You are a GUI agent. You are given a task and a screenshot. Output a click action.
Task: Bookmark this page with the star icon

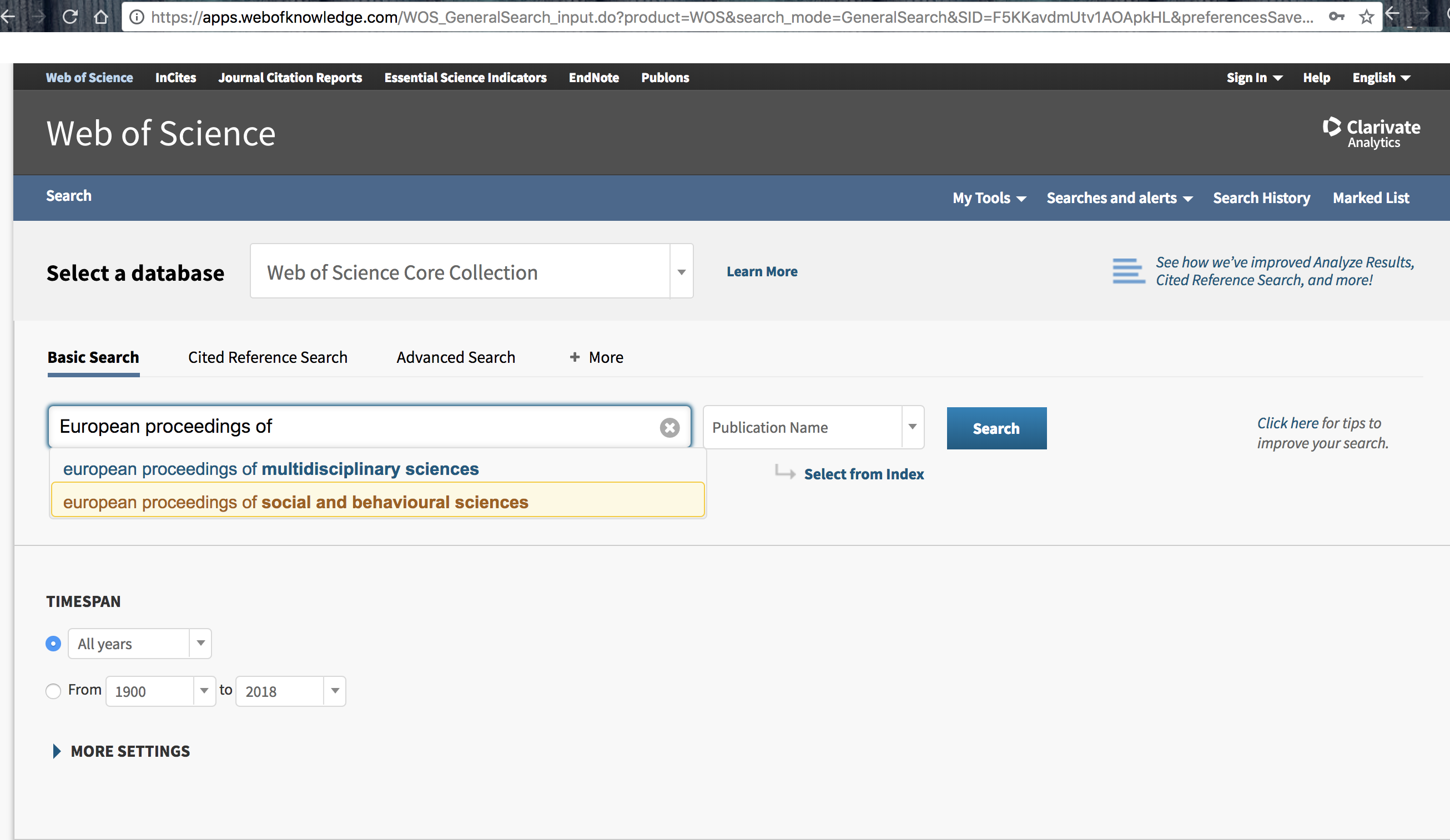(1367, 17)
